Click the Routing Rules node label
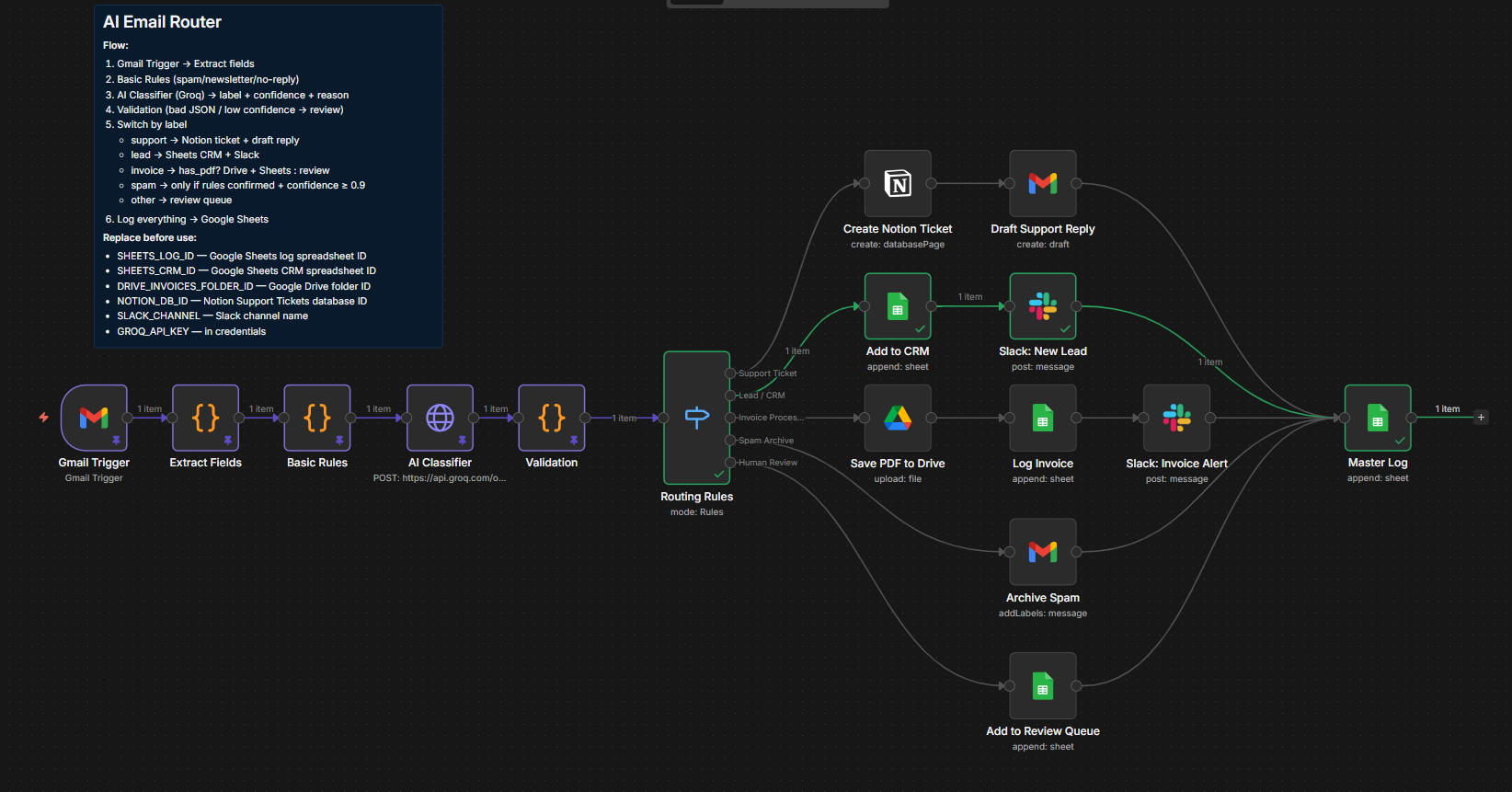The image size is (1512, 792). (x=697, y=497)
